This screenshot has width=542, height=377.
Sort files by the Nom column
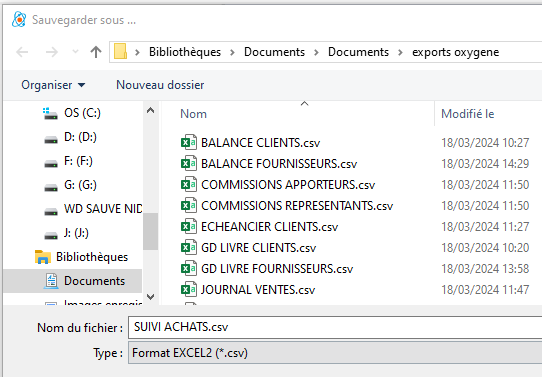pos(194,114)
